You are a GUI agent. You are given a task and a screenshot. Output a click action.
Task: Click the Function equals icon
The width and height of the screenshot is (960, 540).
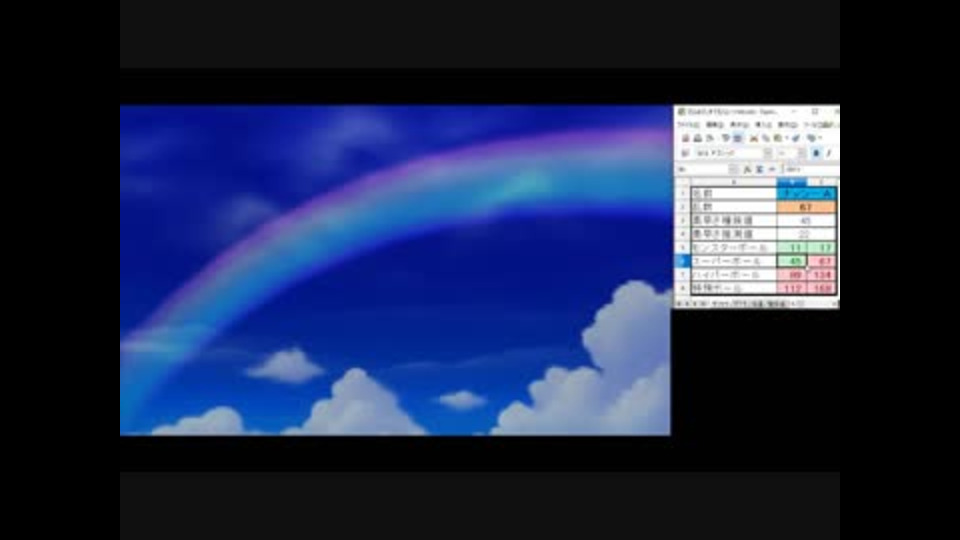tap(772, 169)
